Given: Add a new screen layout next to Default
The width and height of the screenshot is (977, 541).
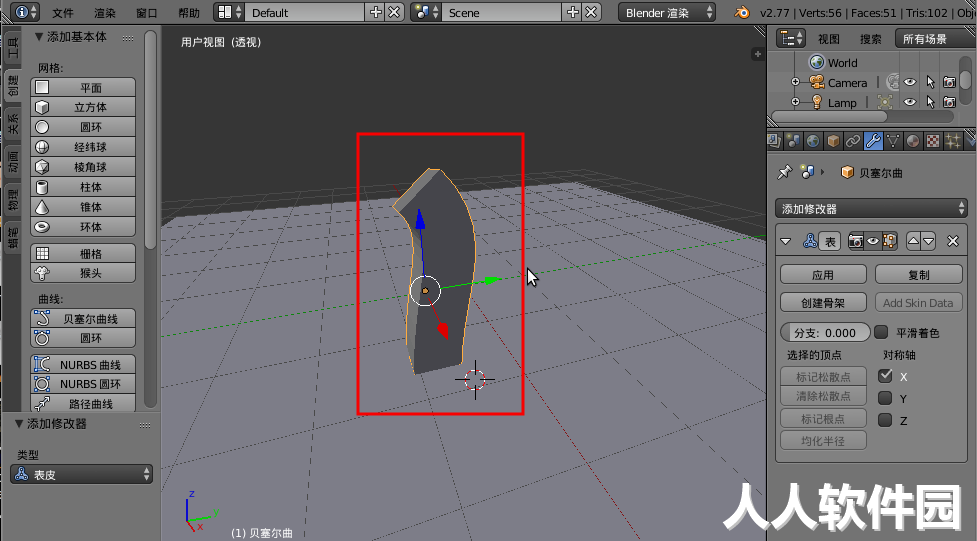Looking at the screenshot, I should (x=376, y=12).
